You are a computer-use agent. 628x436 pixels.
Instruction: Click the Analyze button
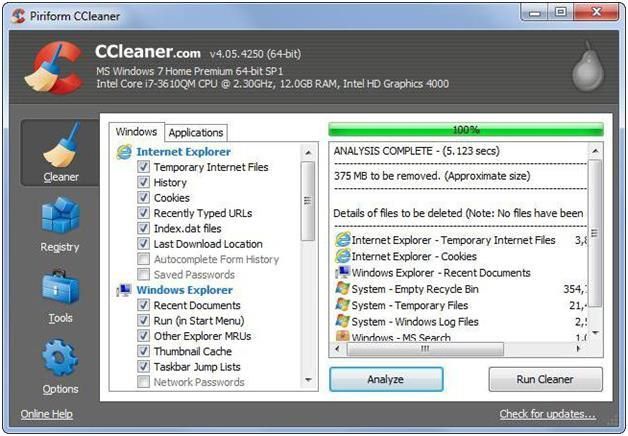click(x=386, y=379)
